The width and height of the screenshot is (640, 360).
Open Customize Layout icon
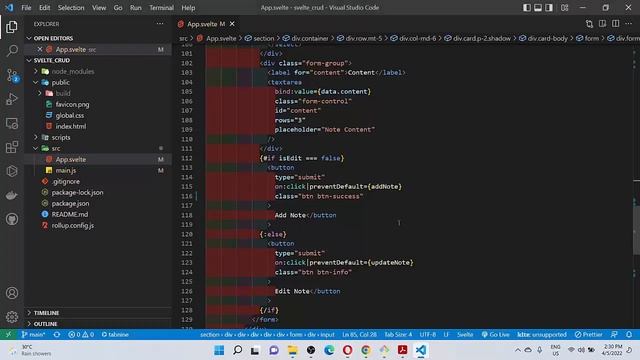point(564,7)
